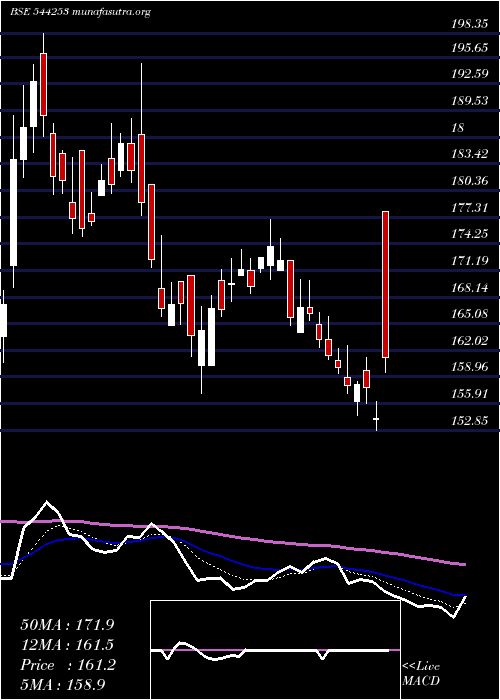500x700 pixels.
Task: Click the price label 189.53
Action: click(469, 101)
